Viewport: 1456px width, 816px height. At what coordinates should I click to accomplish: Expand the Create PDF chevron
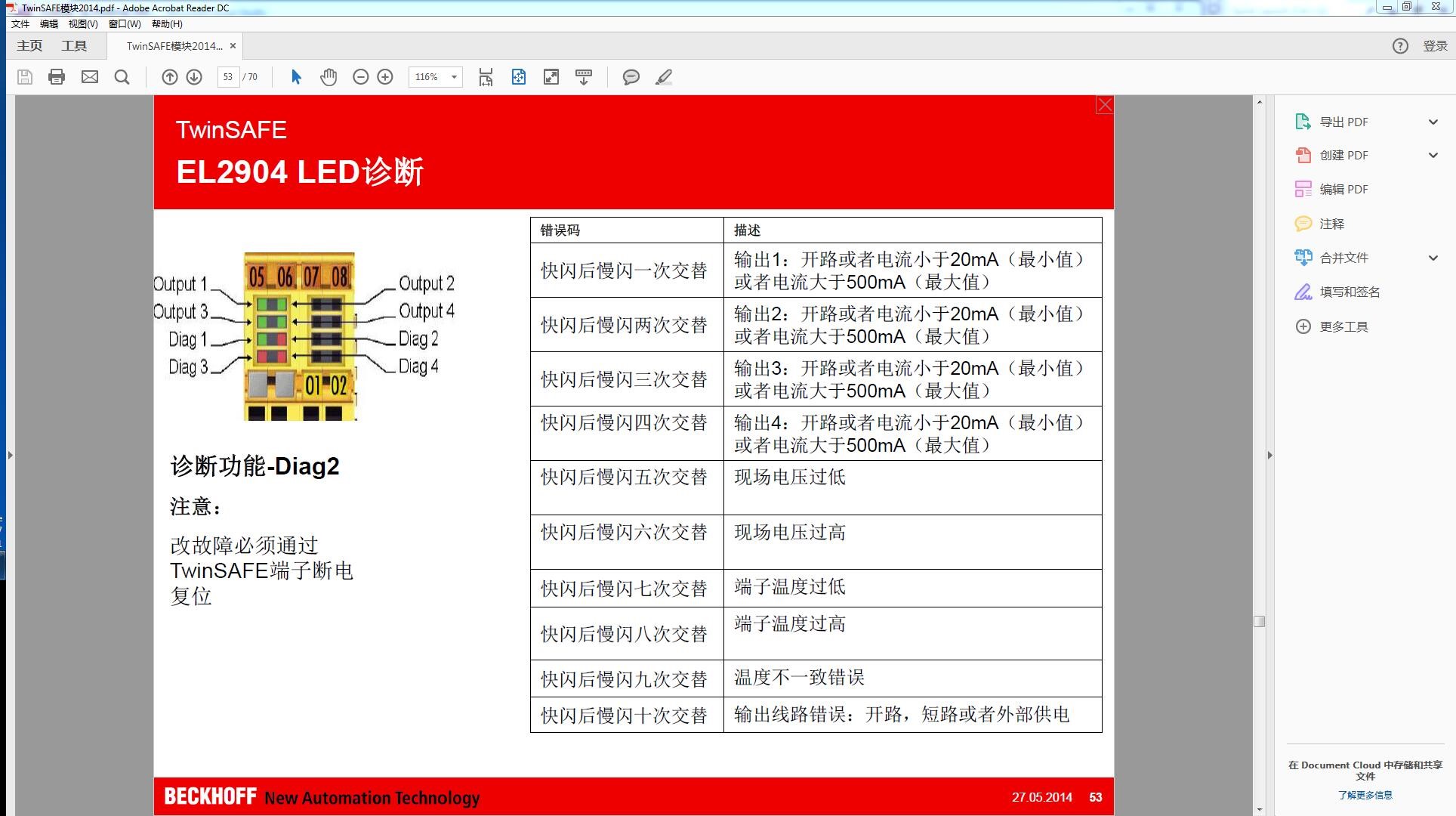(1433, 155)
